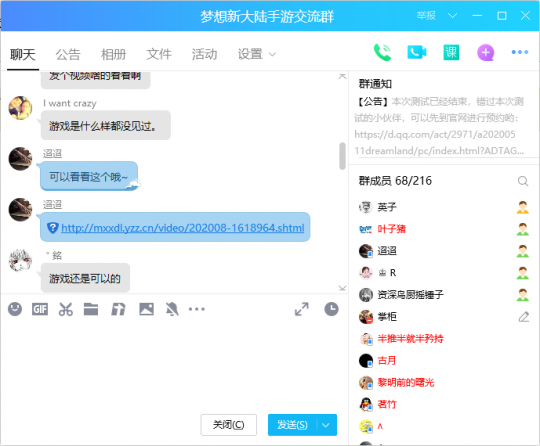Select member 叶子猪 in the list

point(444,229)
